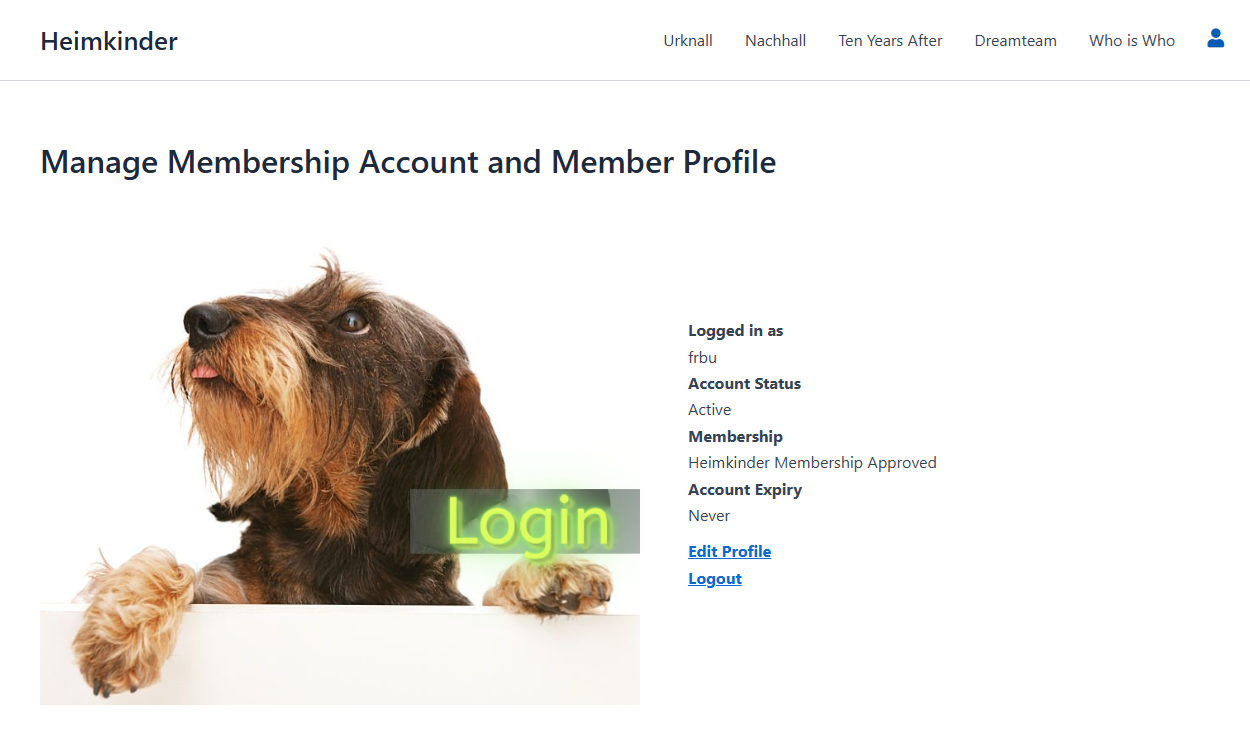This screenshot has height=756, width=1250.
Task: Click the username frbu text
Action: pyautogui.click(x=702, y=357)
